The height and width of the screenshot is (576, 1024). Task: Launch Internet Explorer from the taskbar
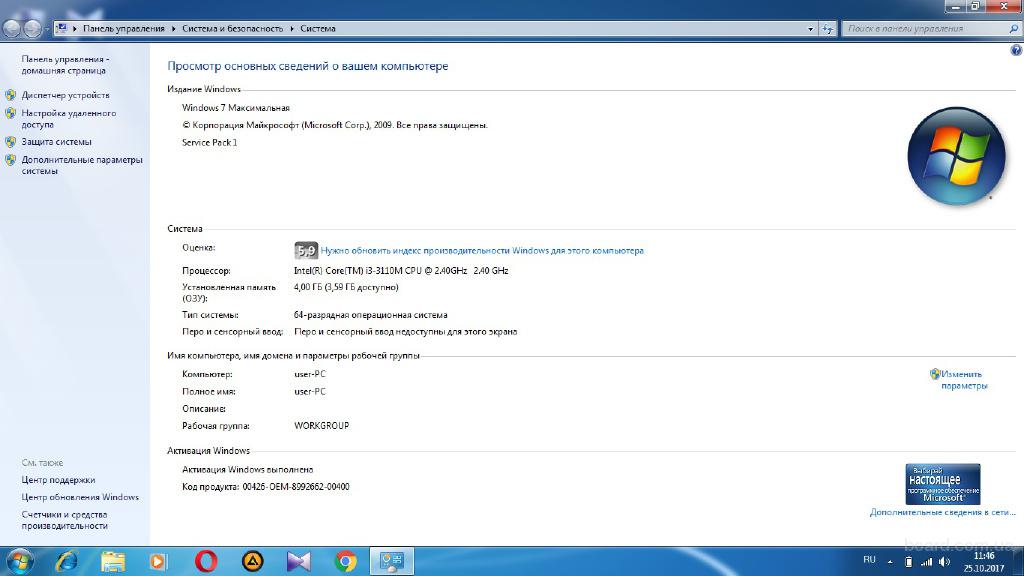point(67,561)
